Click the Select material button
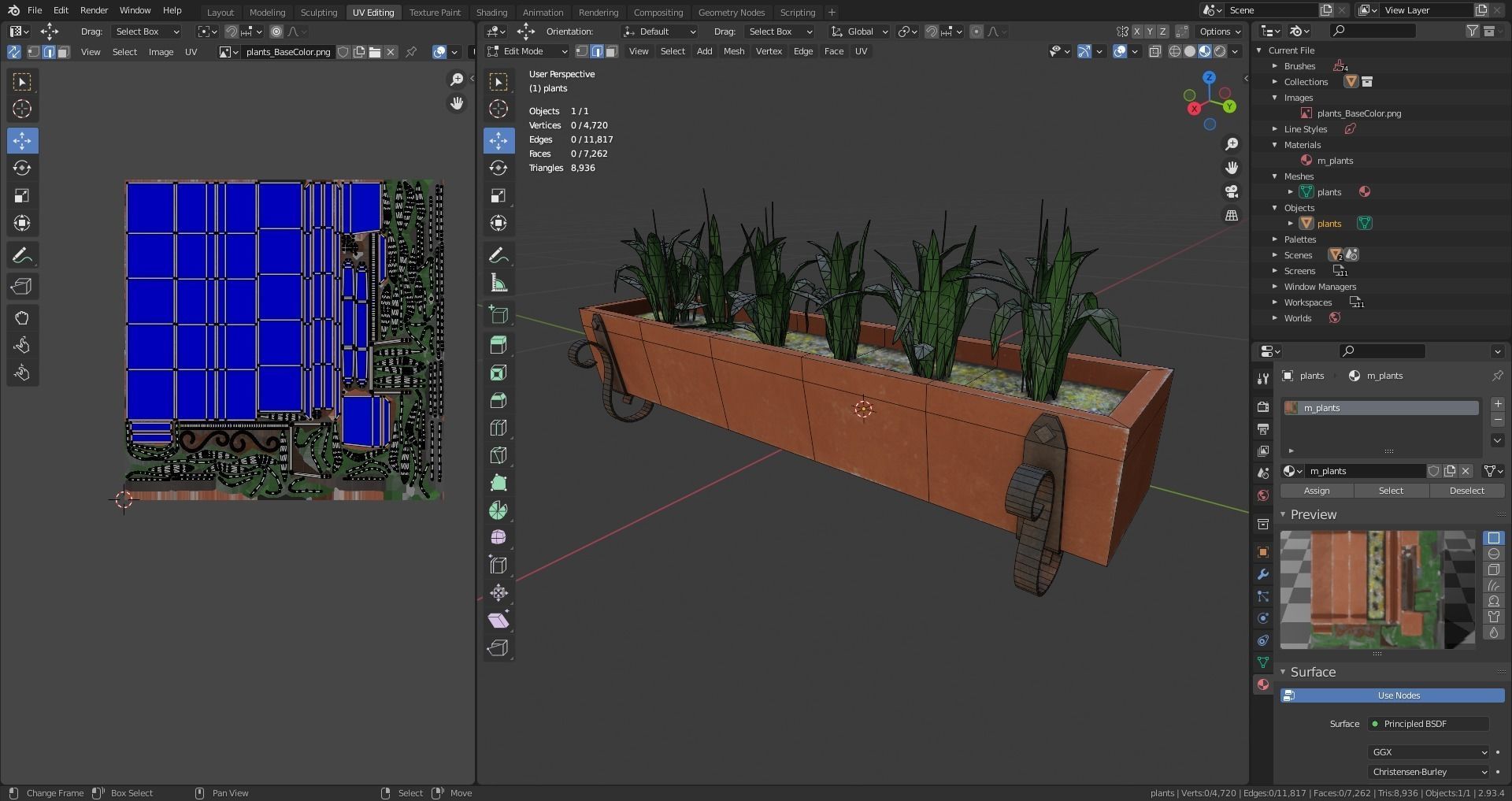This screenshot has width=1512, height=801. (1391, 491)
